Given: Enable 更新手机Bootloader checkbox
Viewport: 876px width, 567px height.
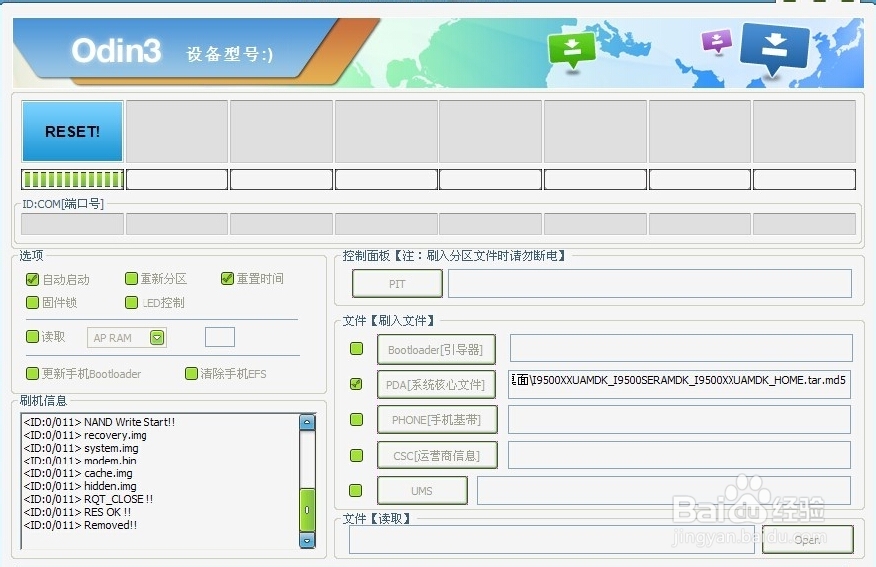Looking at the screenshot, I should pyautogui.click(x=32, y=373).
